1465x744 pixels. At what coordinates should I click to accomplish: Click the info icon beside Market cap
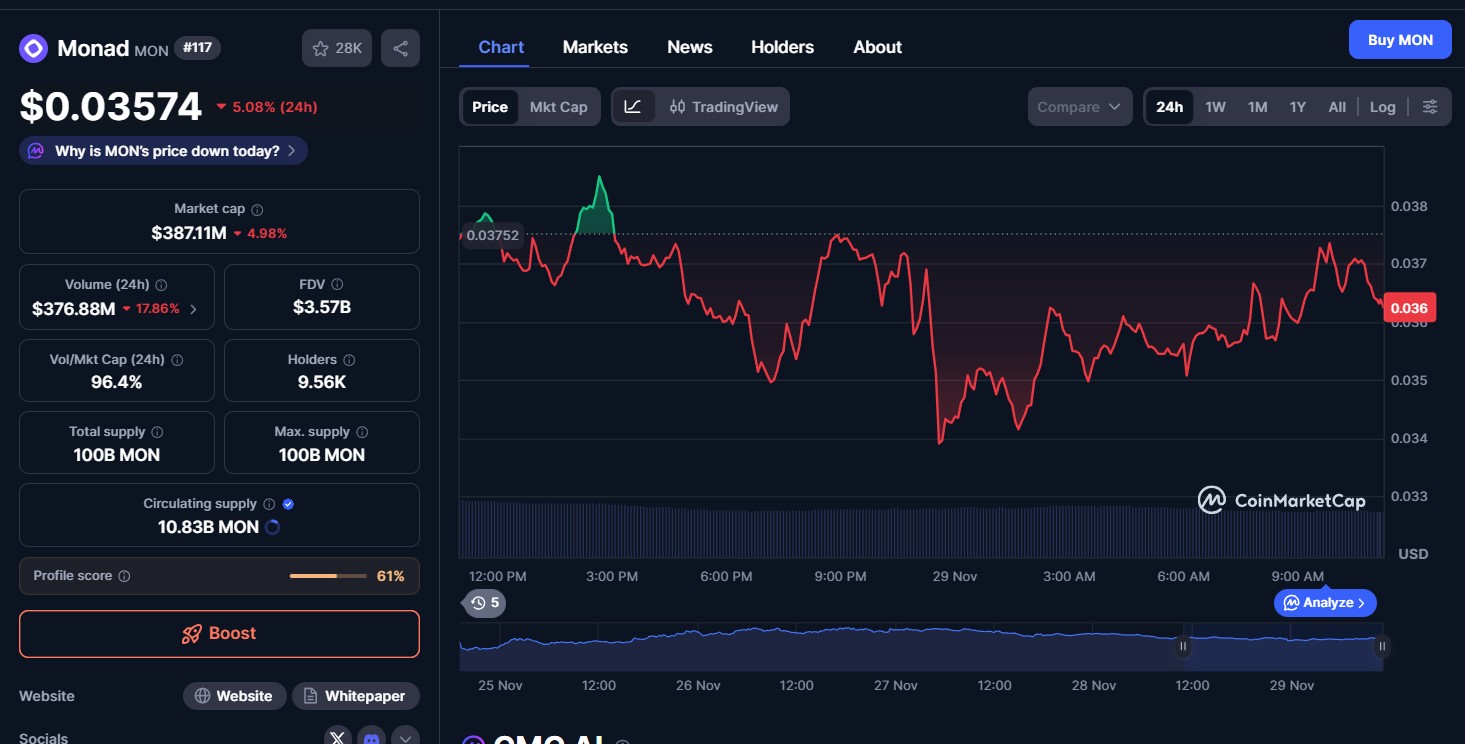[257, 210]
